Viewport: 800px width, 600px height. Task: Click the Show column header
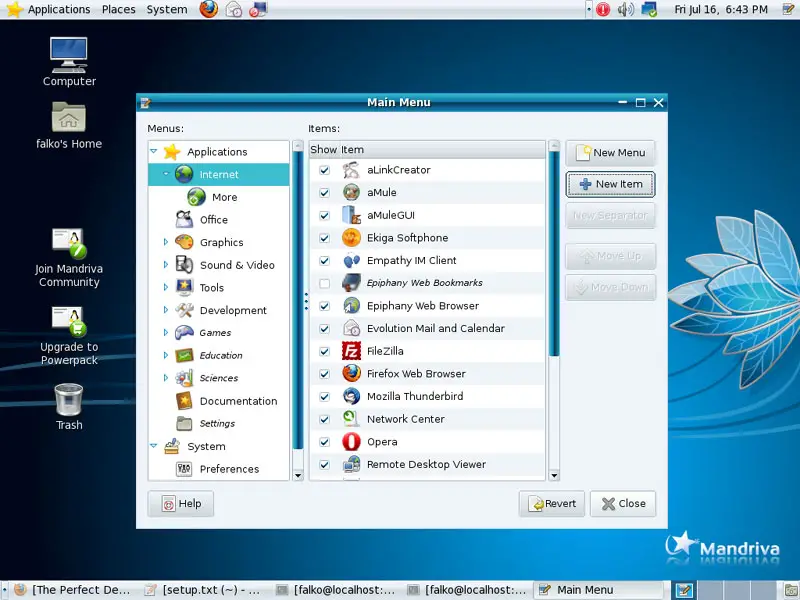point(323,149)
